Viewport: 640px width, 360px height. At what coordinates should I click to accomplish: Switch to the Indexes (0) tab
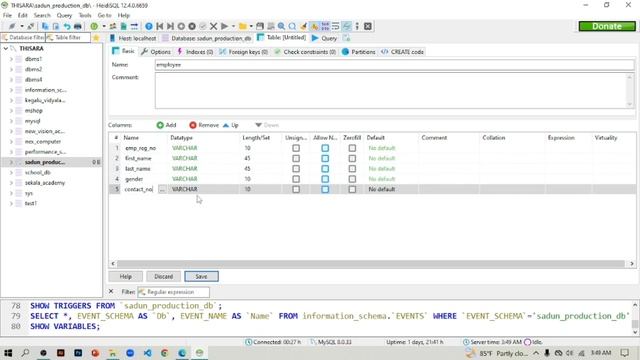point(195,52)
